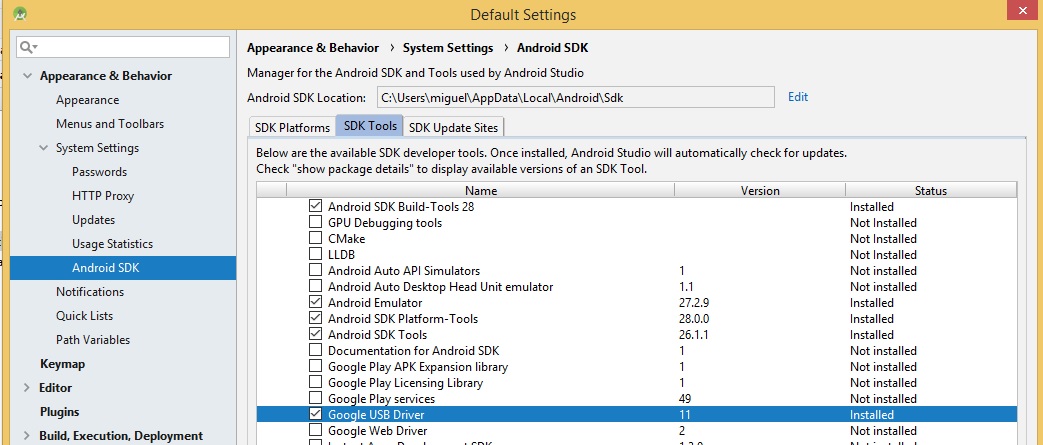
Task: Click the Edit link for SDK location
Action: tap(797, 97)
